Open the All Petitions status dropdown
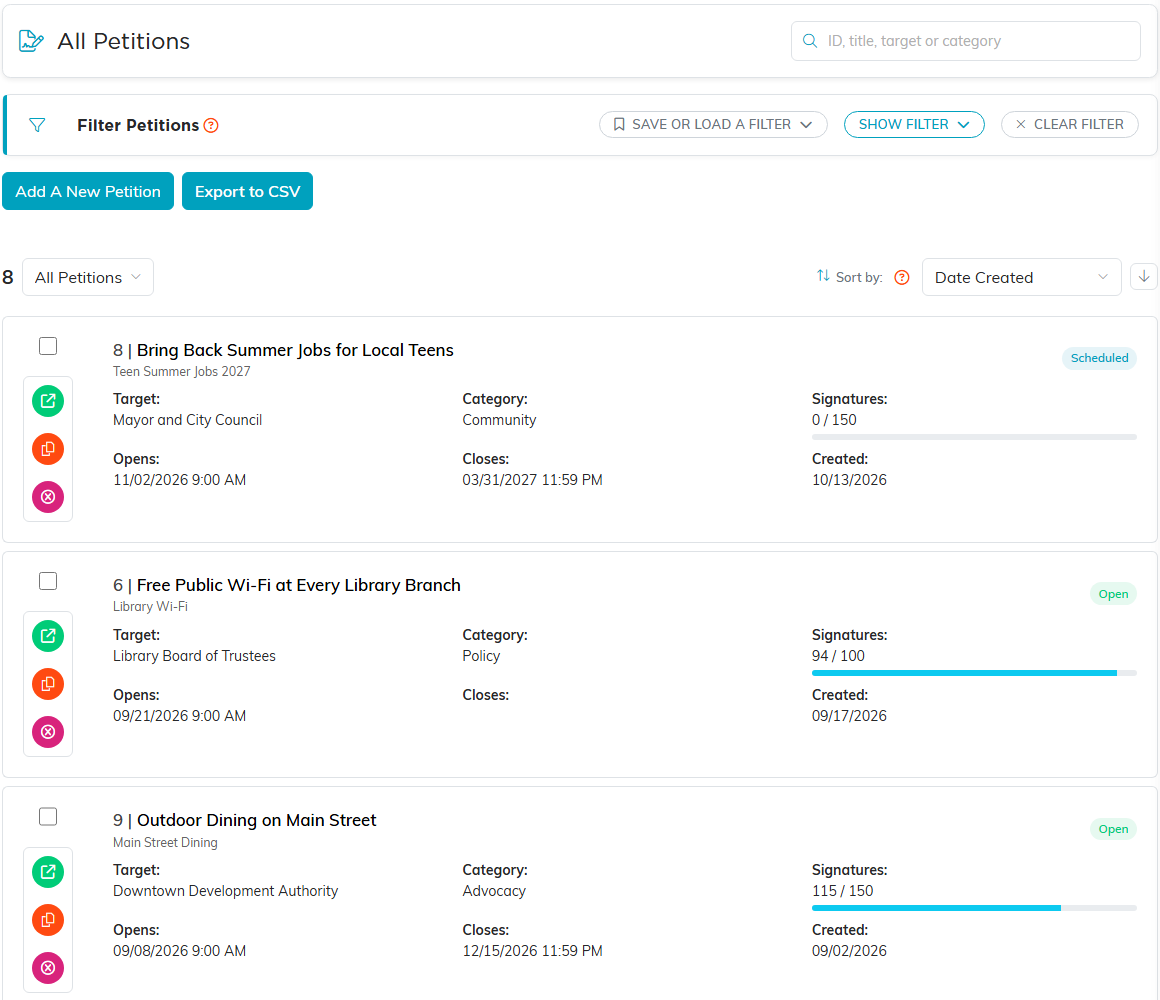 click(x=88, y=277)
